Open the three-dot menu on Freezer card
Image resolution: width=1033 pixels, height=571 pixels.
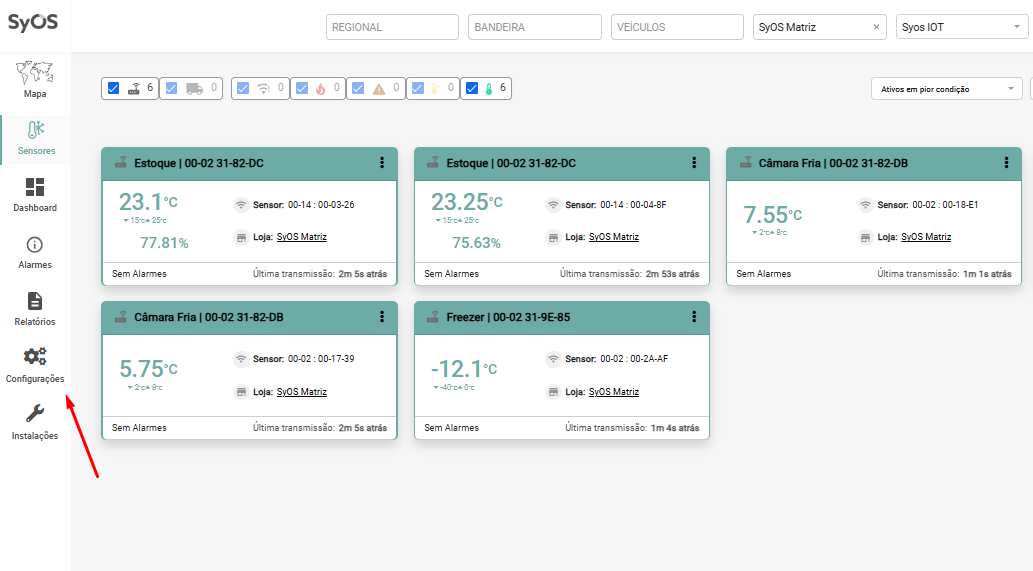[694, 317]
